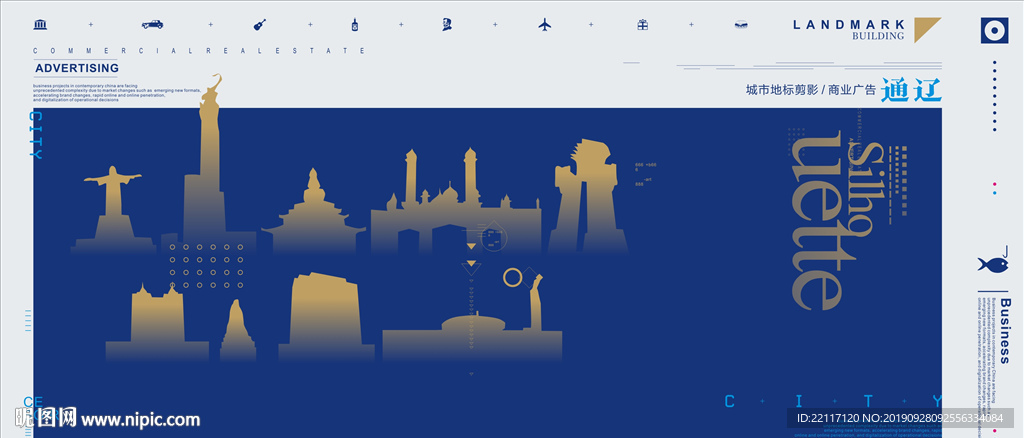Click the car icon in top row
This screenshot has width=1024, height=438.
[x=152, y=25]
